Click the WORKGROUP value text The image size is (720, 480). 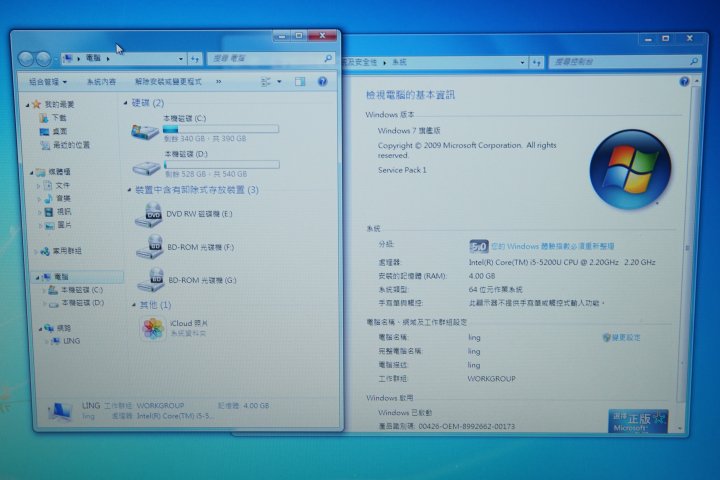[x=491, y=379]
